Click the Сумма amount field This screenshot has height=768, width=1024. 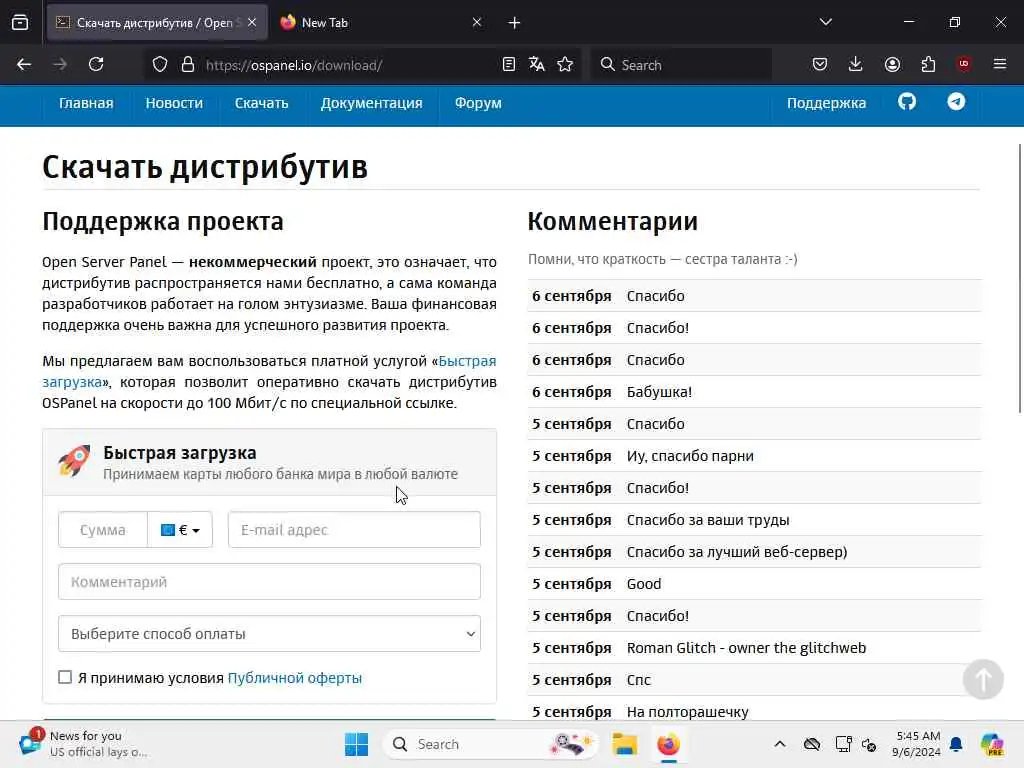[x=103, y=530]
